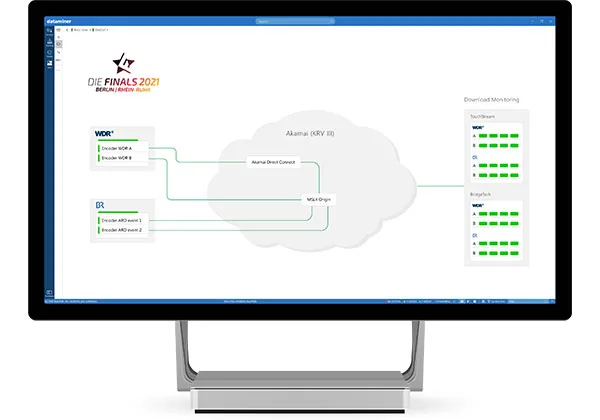Open the Surveyor icon at top of sidebar
Screen dimensions: 600x420
tap(49, 31)
